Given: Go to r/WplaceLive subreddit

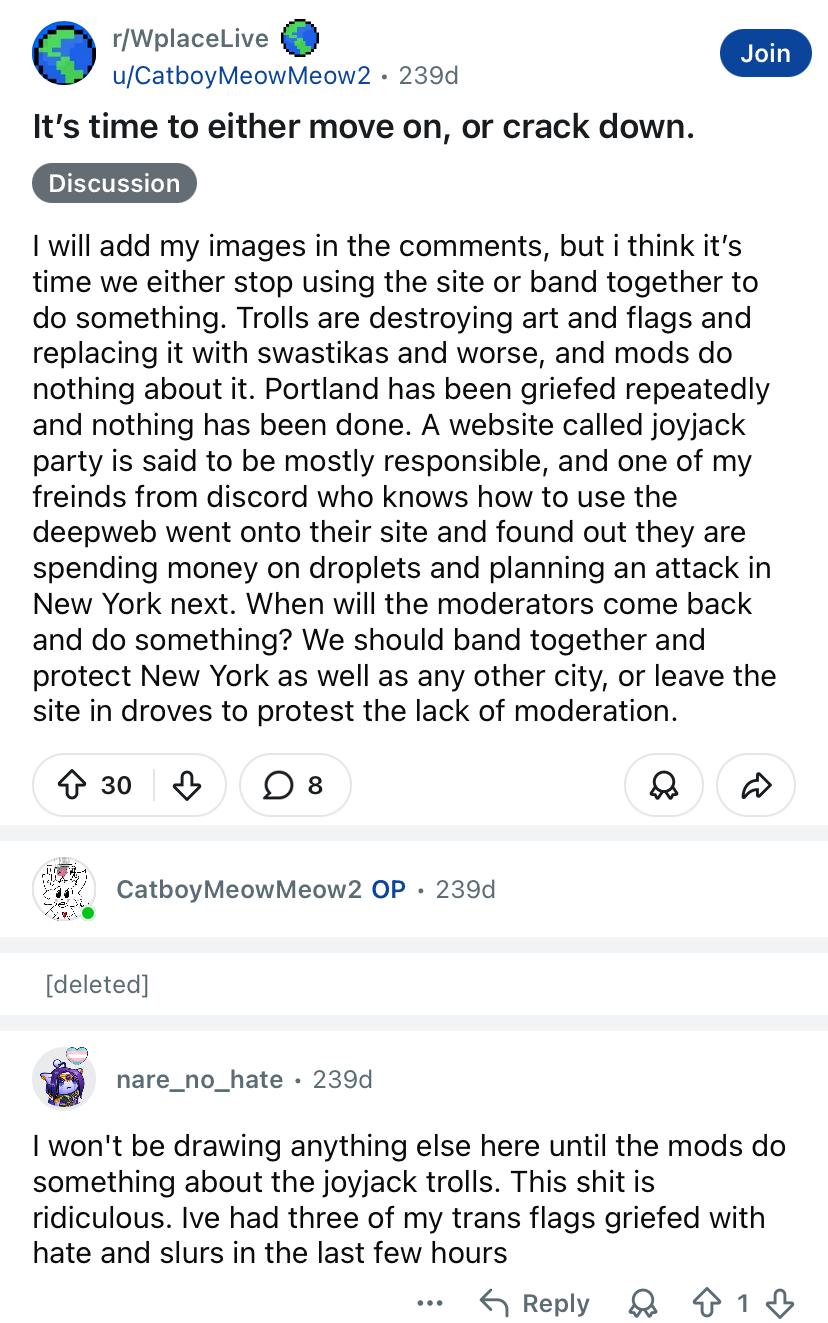Looking at the screenshot, I should click(x=192, y=38).
